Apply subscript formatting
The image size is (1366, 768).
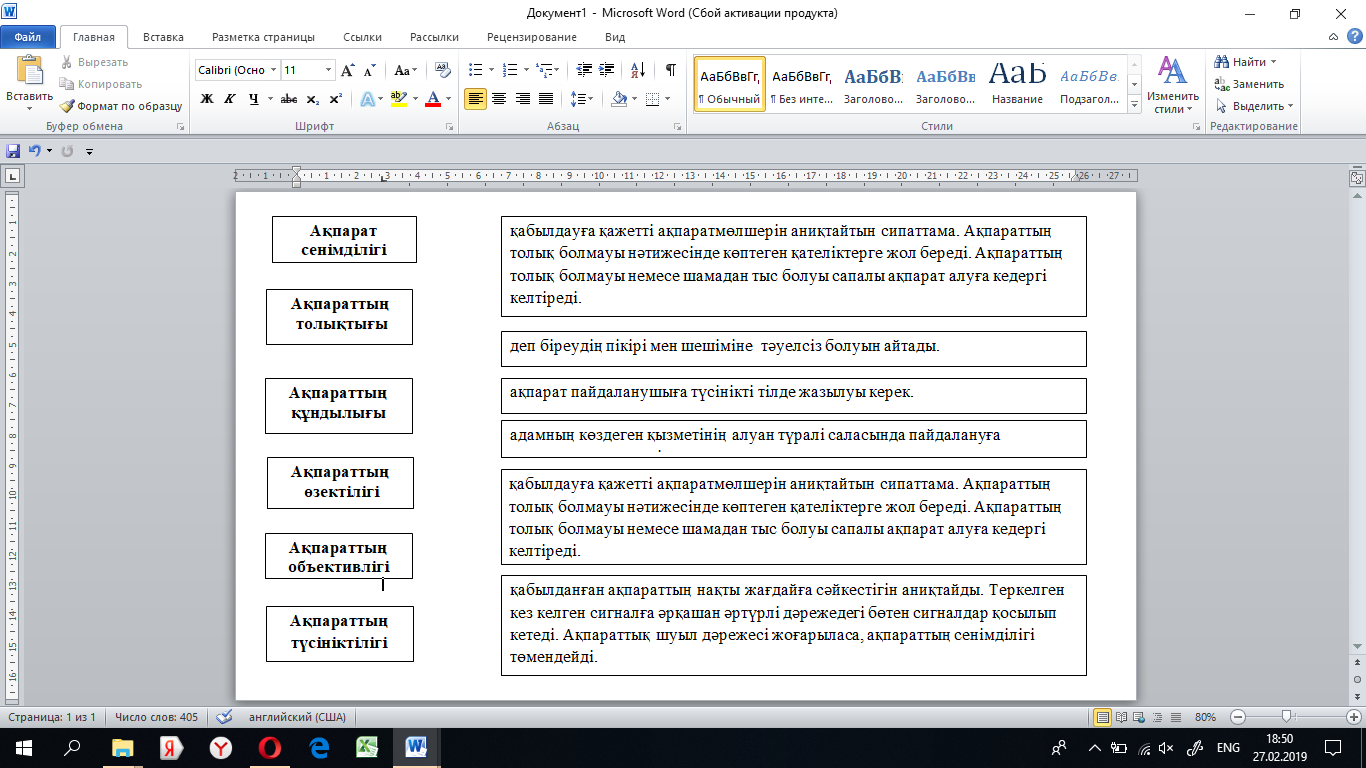pos(313,99)
